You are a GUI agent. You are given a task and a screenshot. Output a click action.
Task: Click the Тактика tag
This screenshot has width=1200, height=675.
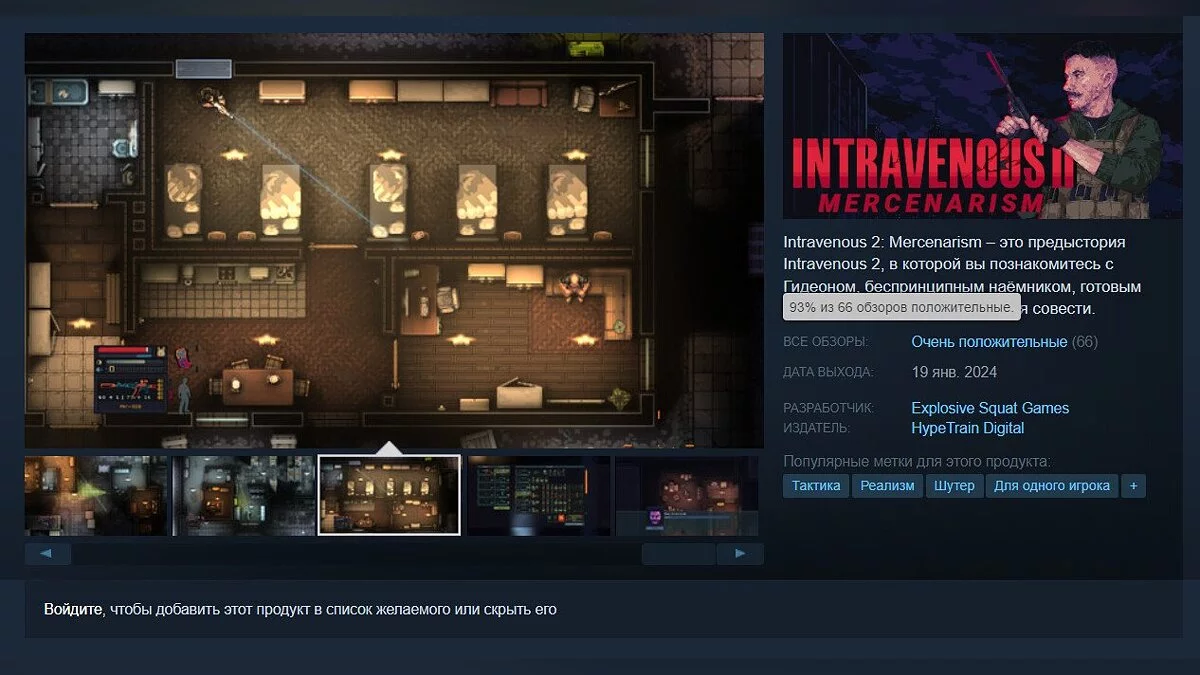click(x=816, y=486)
